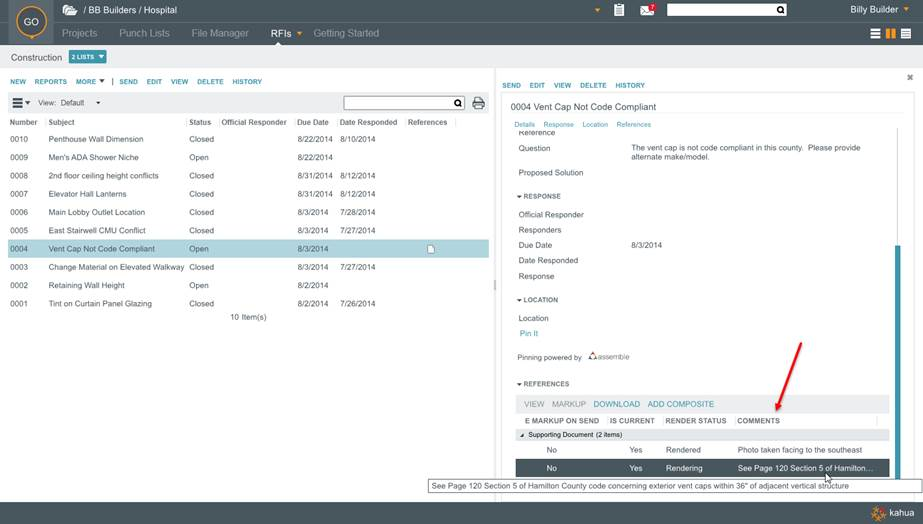This screenshot has width=923, height=524.
Task: Open the File Manager tab
Action: click(220, 33)
